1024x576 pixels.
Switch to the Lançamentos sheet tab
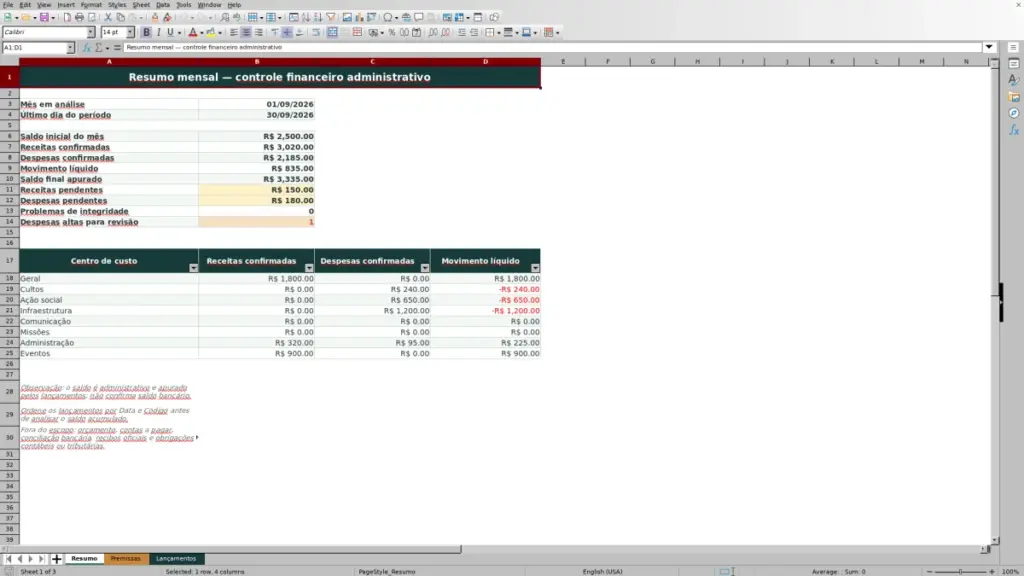pyautogui.click(x=176, y=559)
